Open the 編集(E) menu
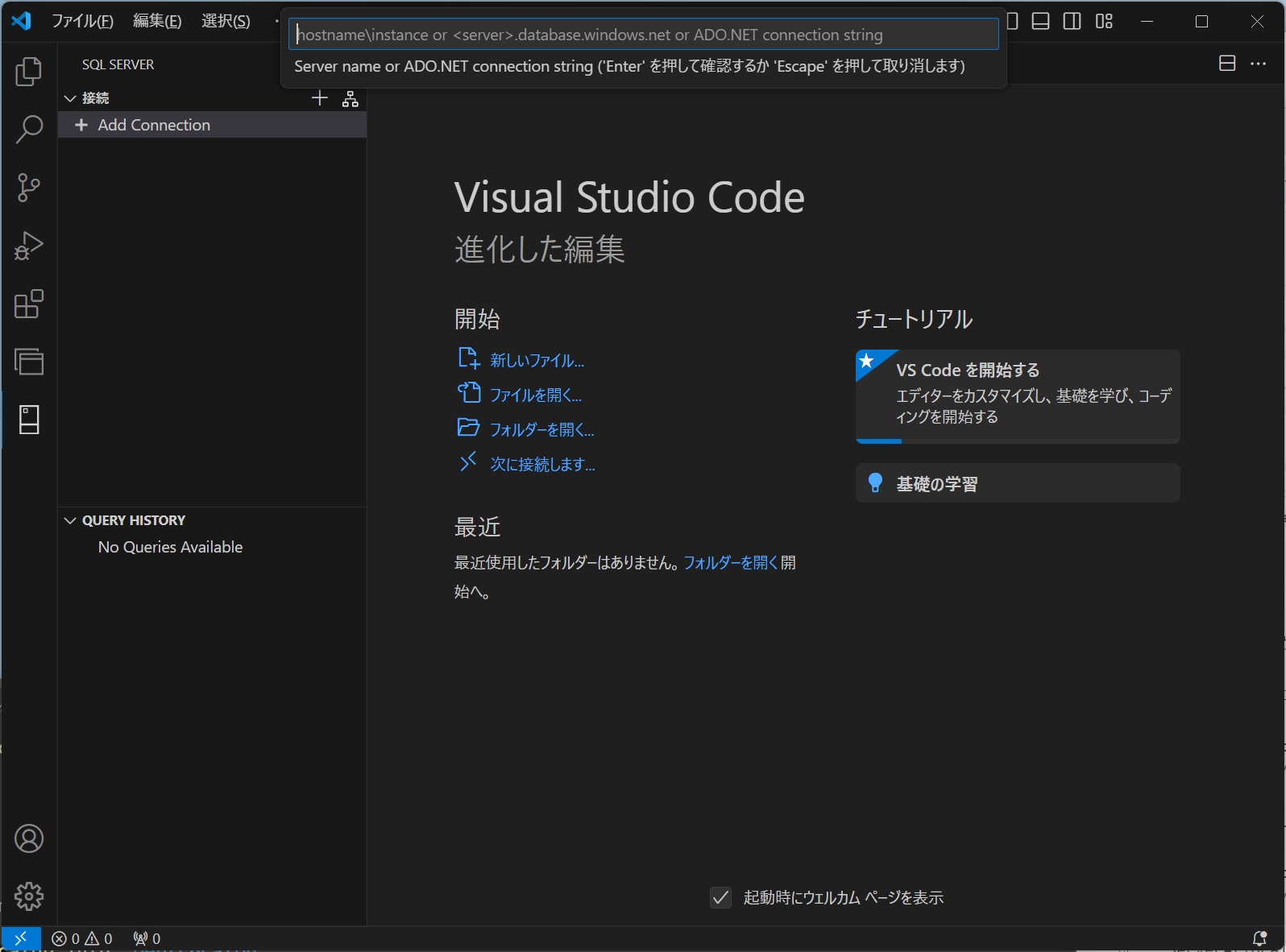 click(157, 21)
